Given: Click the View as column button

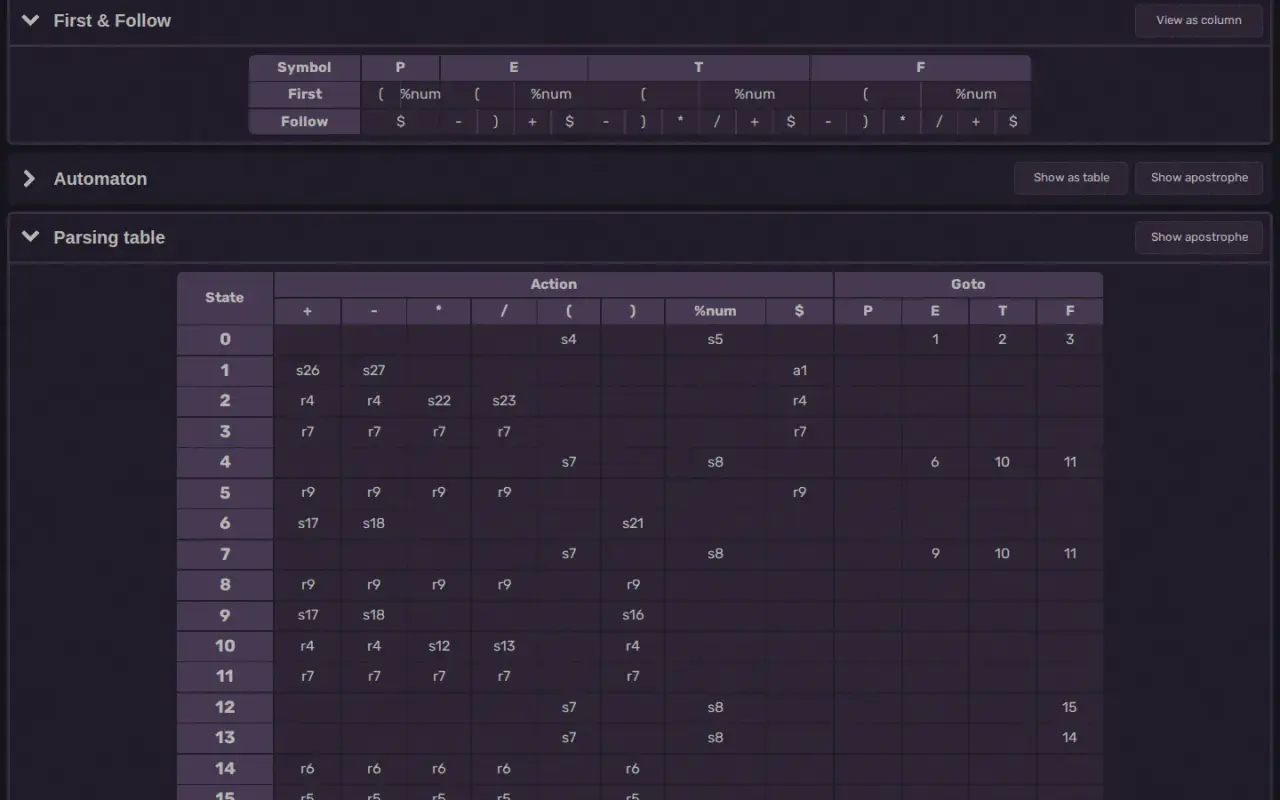Looking at the screenshot, I should coord(1199,20).
